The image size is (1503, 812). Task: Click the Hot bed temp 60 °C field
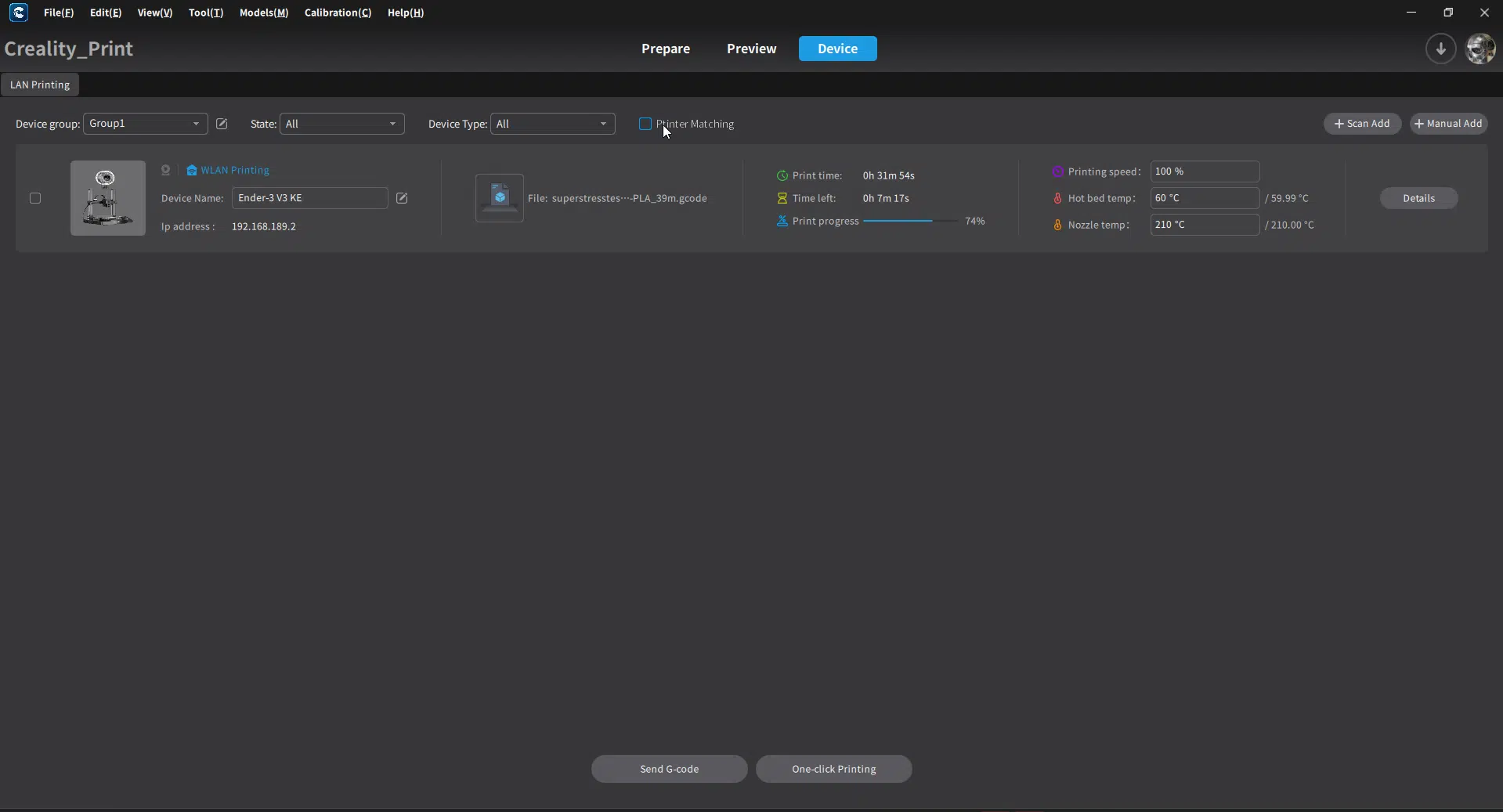1205,198
